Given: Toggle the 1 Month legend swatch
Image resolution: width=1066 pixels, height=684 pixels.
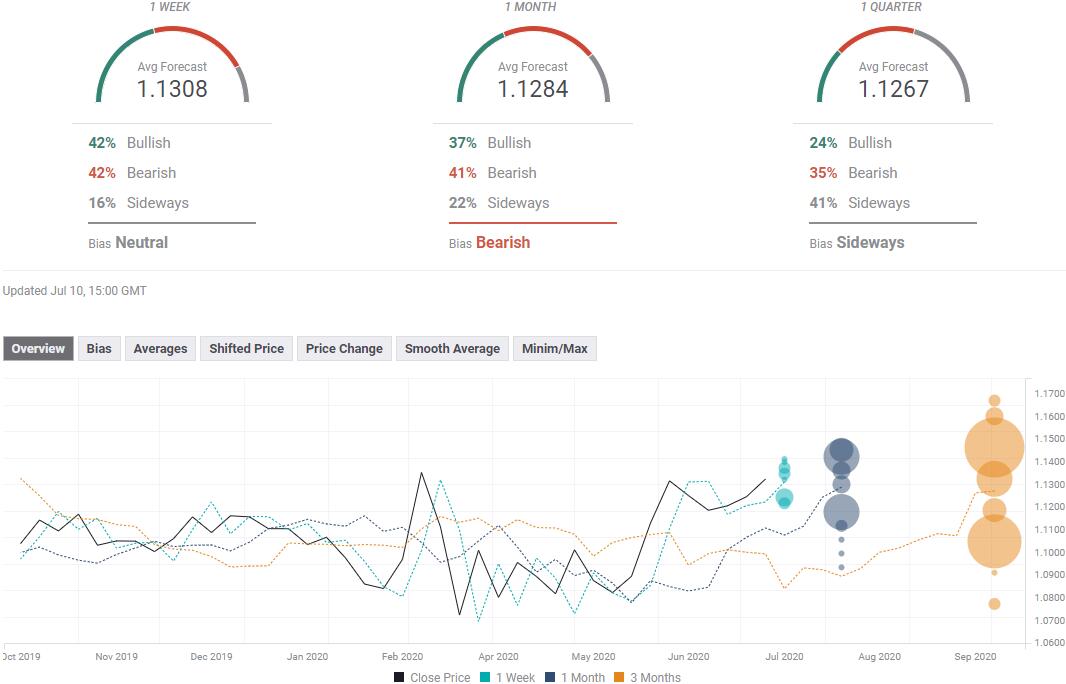Looking at the screenshot, I should click(550, 677).
